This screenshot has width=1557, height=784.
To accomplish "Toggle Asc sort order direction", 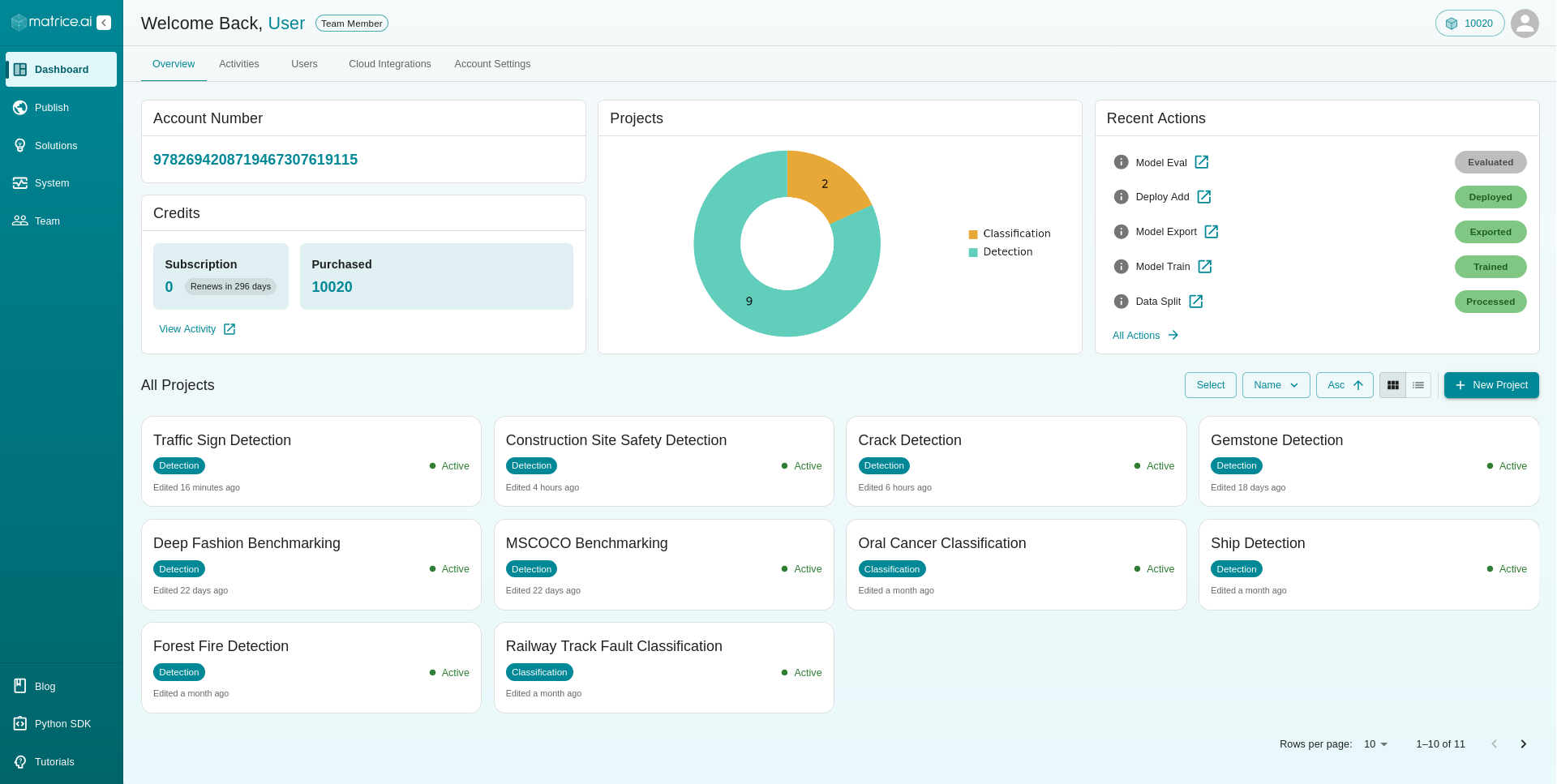I will click(1344, 385).
